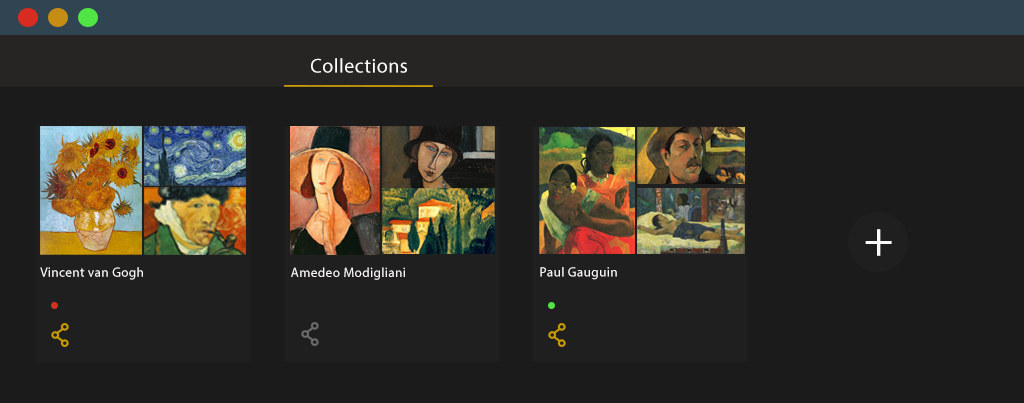Click the Vincent van Gogh collection title
Image resolution: width=1024 pixels, height=403 pixels.
coord(92,272)
